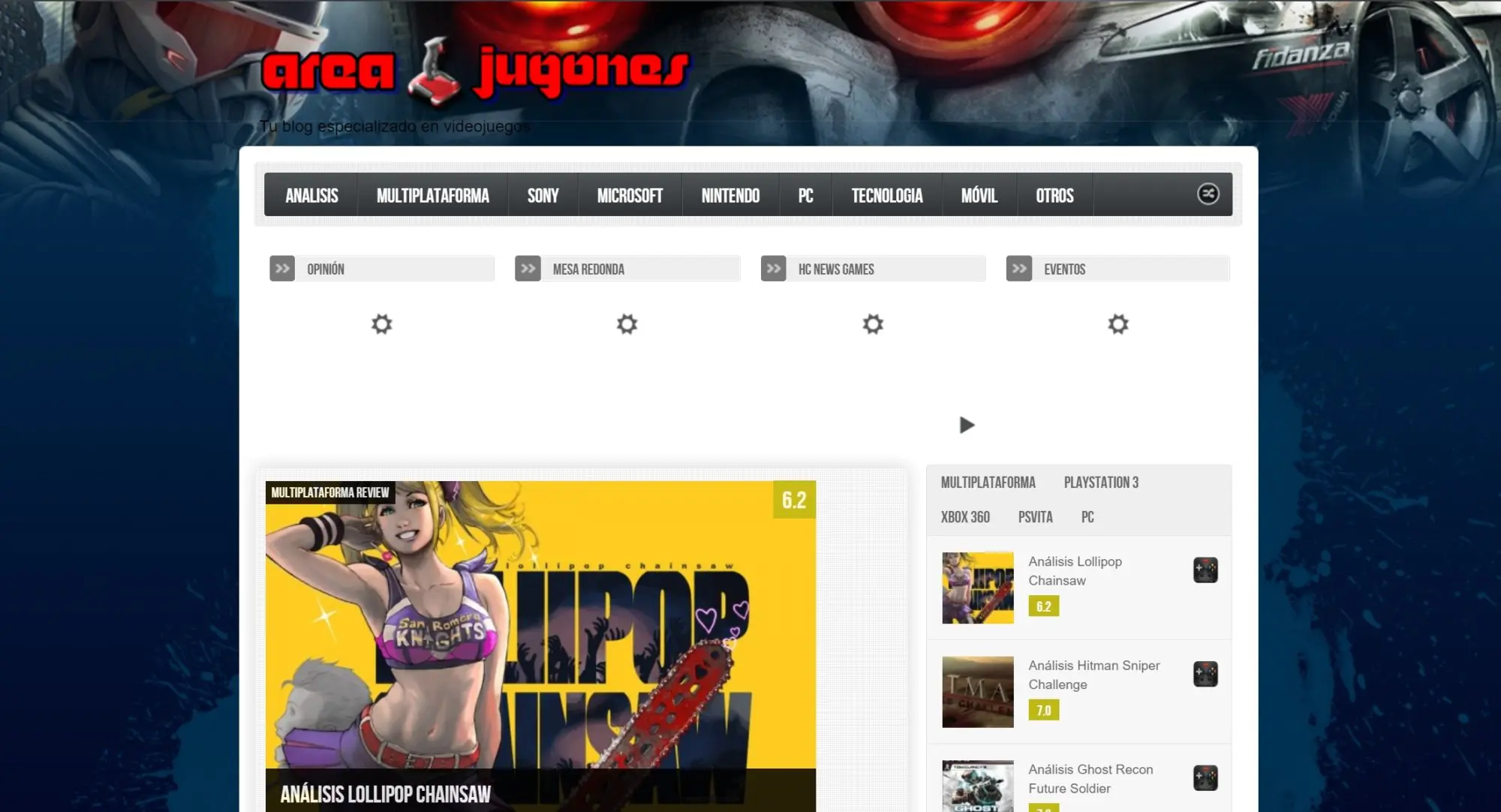Open the PC navigation menu item
Viewport: 1501px width, 812px height.
[x=805, y=195]
